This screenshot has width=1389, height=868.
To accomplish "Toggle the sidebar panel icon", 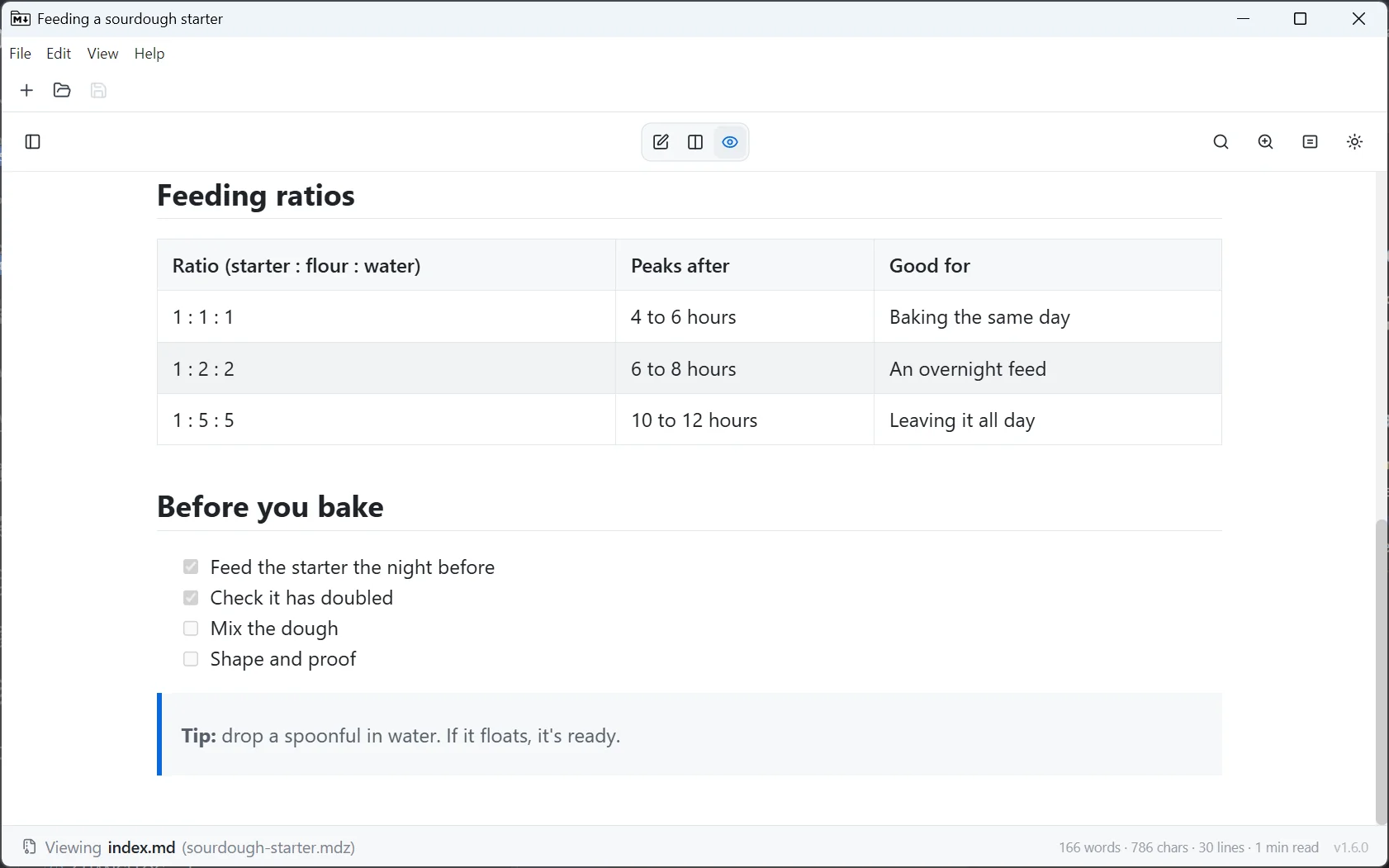I will [x=33, y=142].
